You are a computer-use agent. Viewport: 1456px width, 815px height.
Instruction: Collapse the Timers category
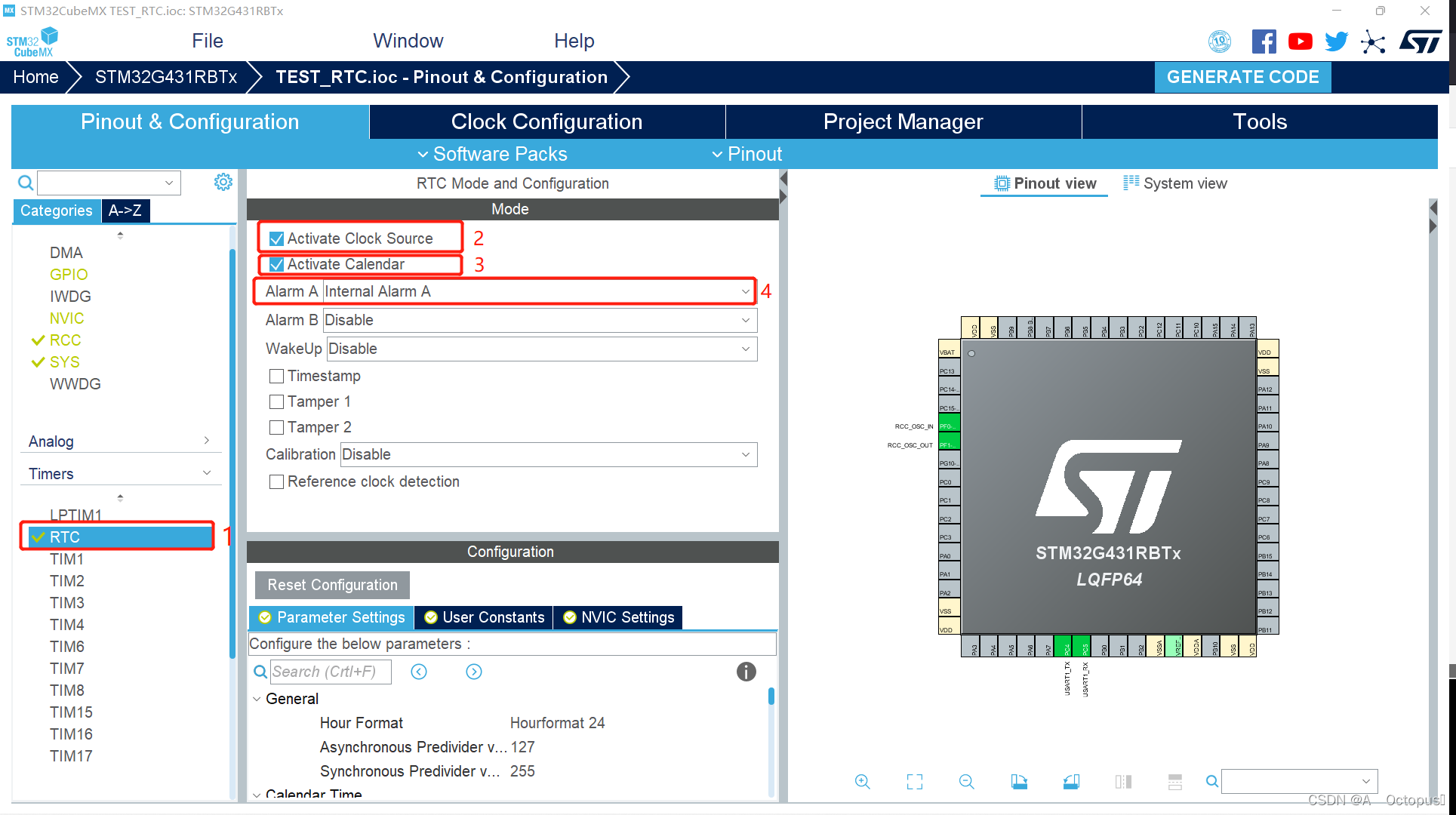pos(206,473)
